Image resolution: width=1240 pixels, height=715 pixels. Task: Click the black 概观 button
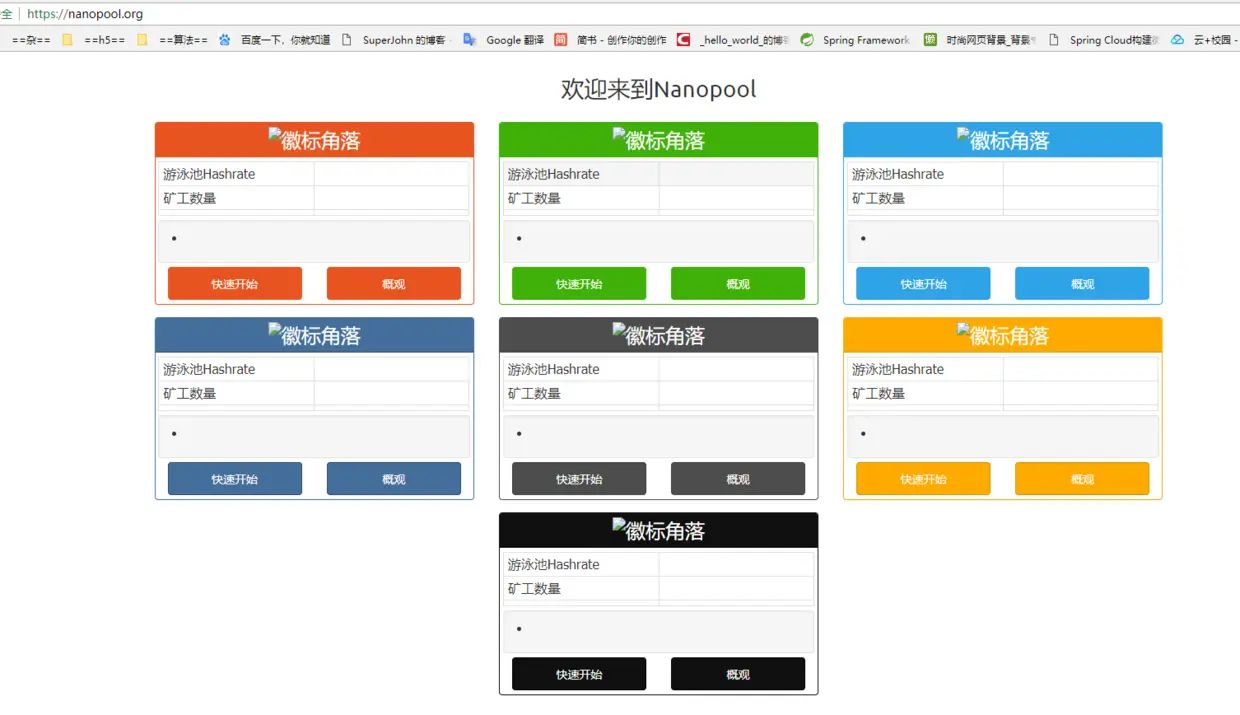[738, 674]
